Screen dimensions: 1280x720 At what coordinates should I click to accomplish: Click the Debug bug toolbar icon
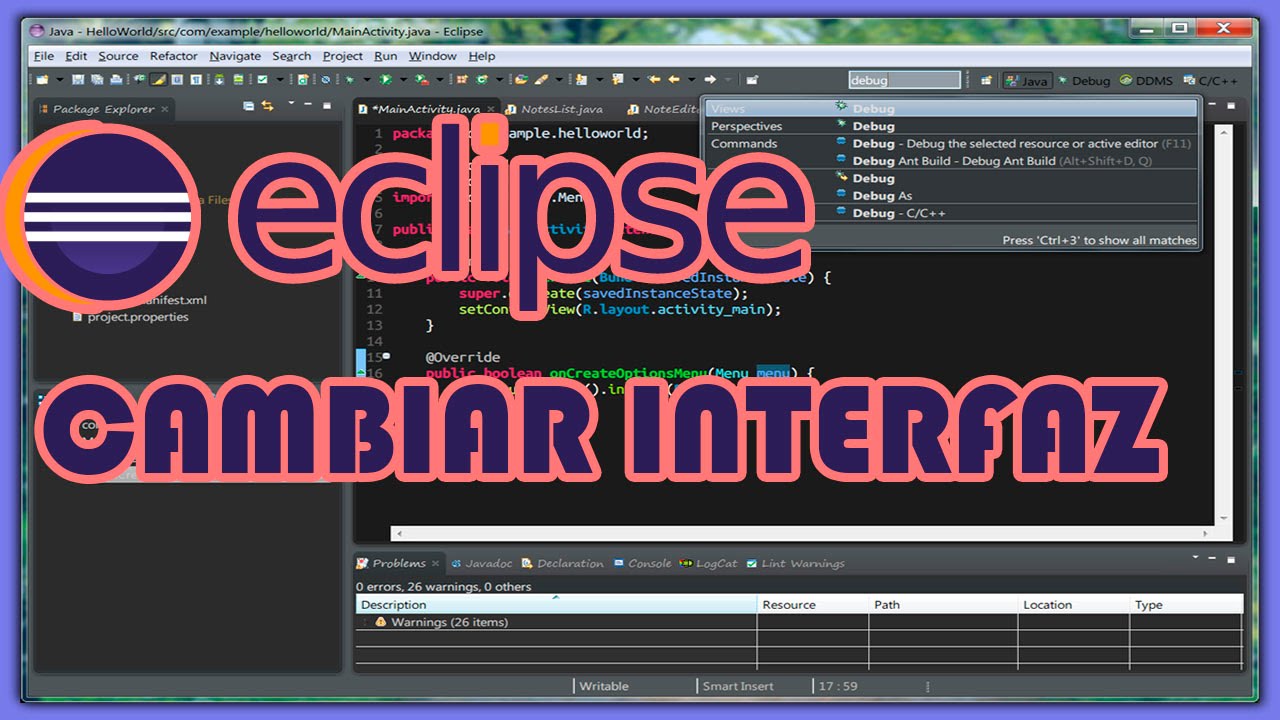pos(350,79)
